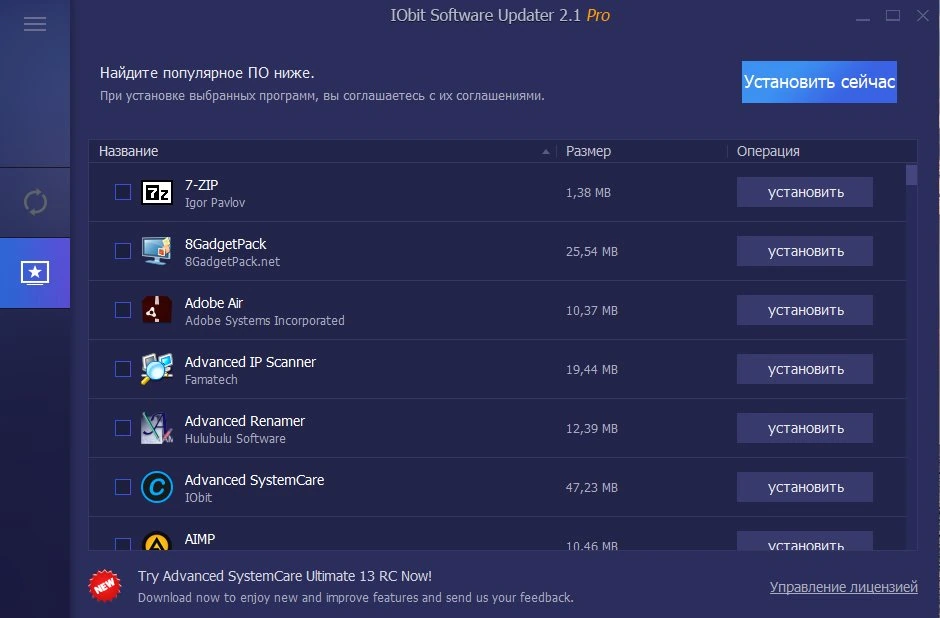940x618 pixels.
Task: Click the Advanced Renamer icon
Action: click(157, 428)
